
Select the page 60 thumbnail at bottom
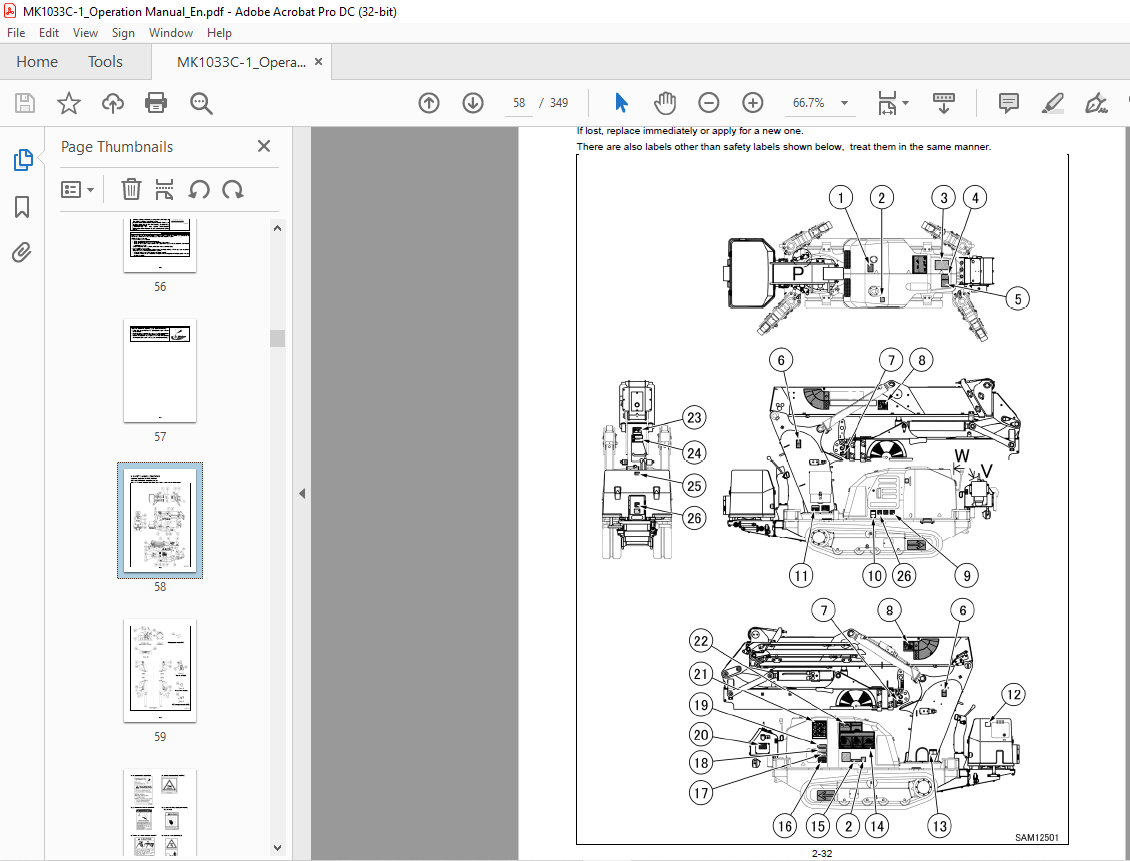[x=160, y=813]
